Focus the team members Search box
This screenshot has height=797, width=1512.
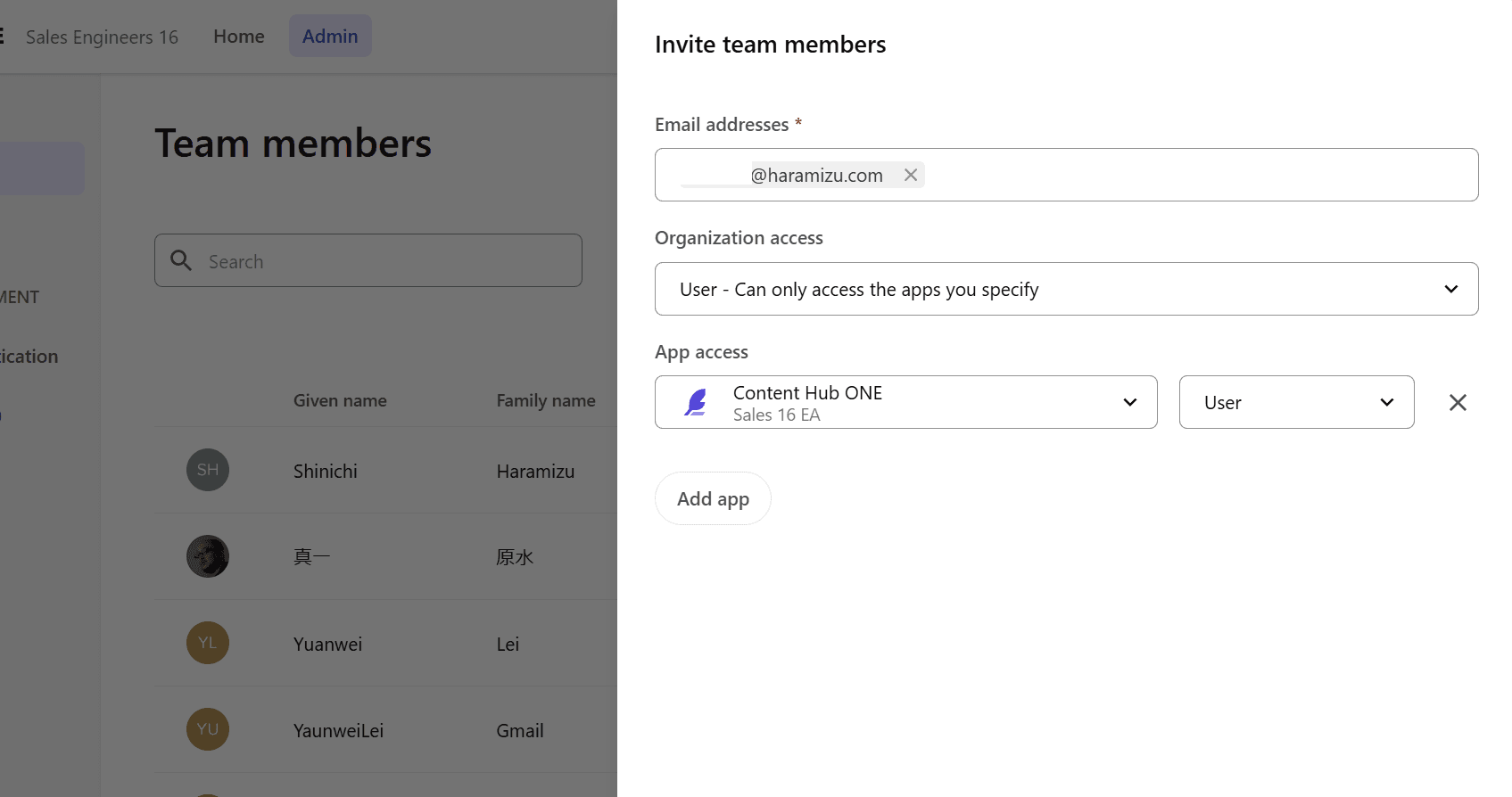pyautogui.click(x=384, y=261)
